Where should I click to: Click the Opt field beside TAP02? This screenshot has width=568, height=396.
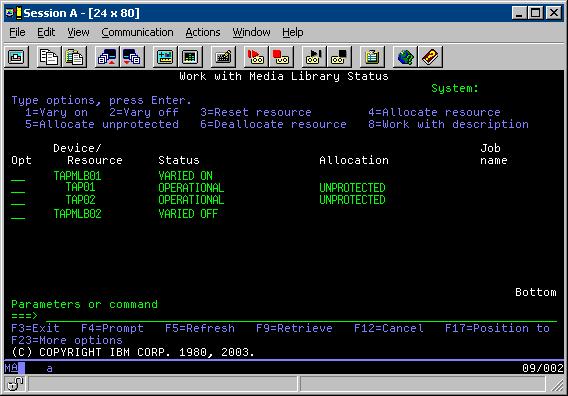pos(18,200)
